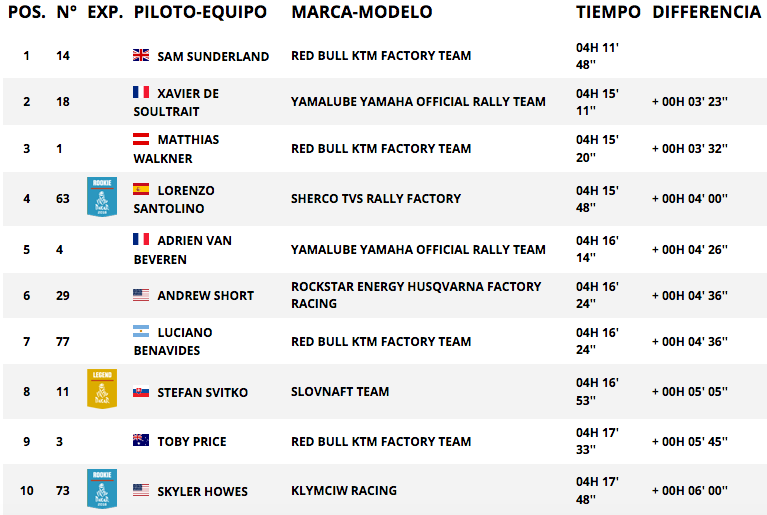The width and height of the screenshot is (767, 515).
Task: Click Slovnaft Team entry
Action: [340, 392]
